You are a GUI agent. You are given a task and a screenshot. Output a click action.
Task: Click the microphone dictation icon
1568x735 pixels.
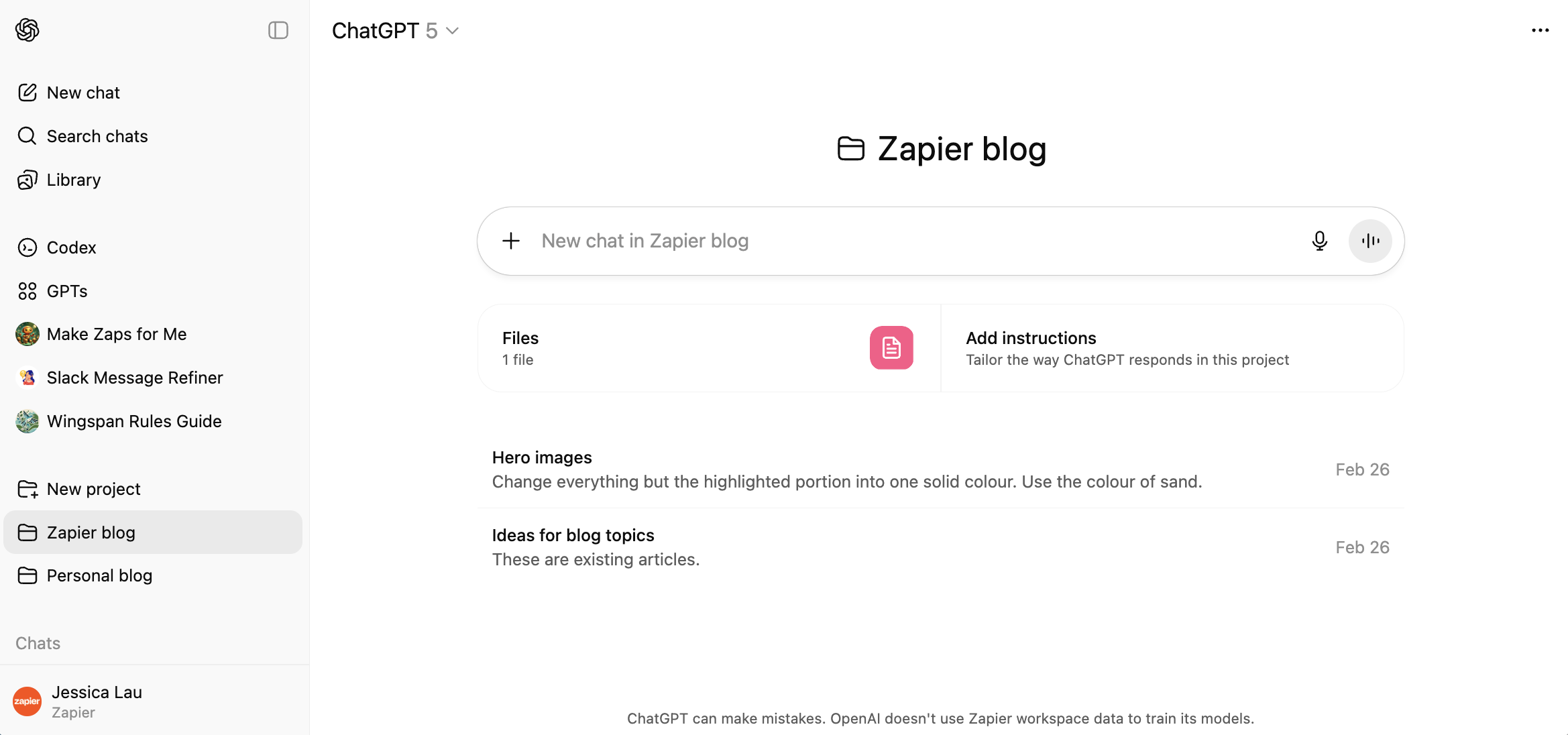point(1319,241)
